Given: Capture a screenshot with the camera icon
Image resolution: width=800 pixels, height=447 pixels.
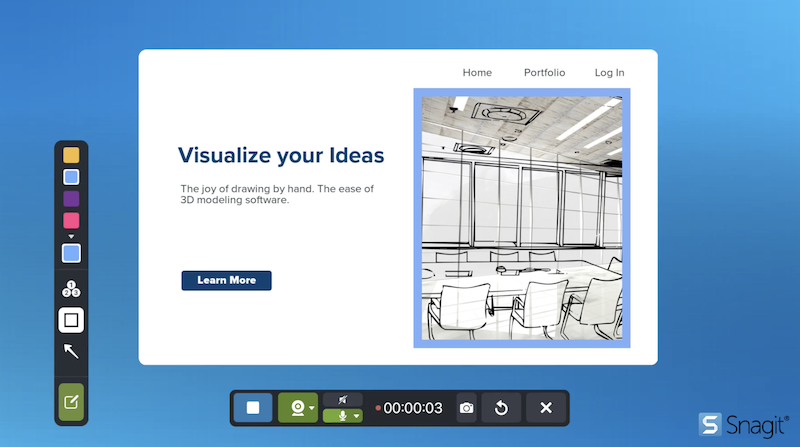Looking at the screenshot, I should (x=466, y=408).
